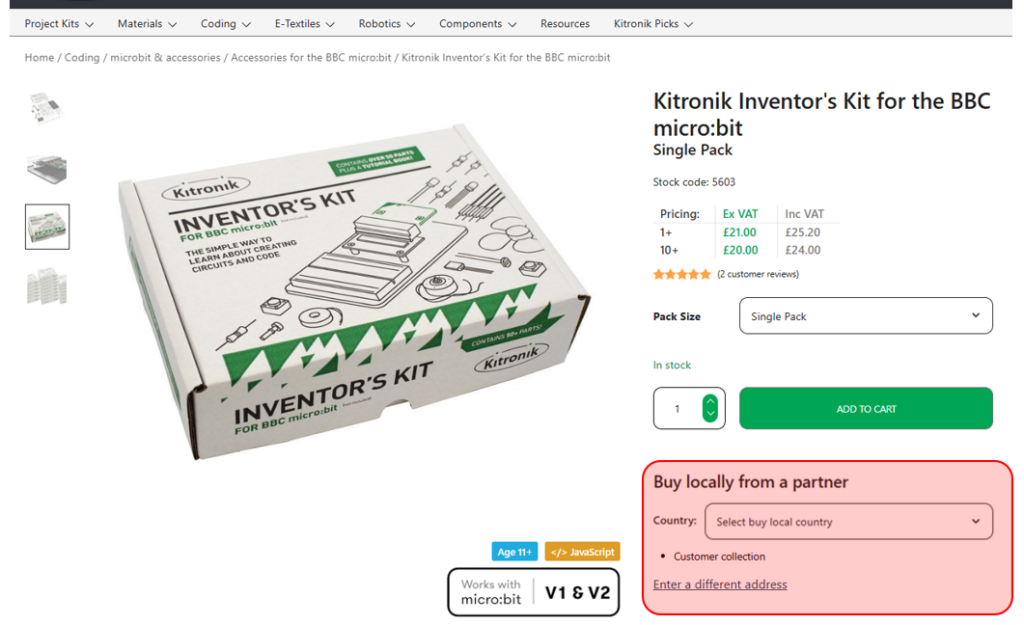The width and height of the screenshot is (1024, 625).
Task: Open the Kitronik Picks menu
Action: (653, 23)
